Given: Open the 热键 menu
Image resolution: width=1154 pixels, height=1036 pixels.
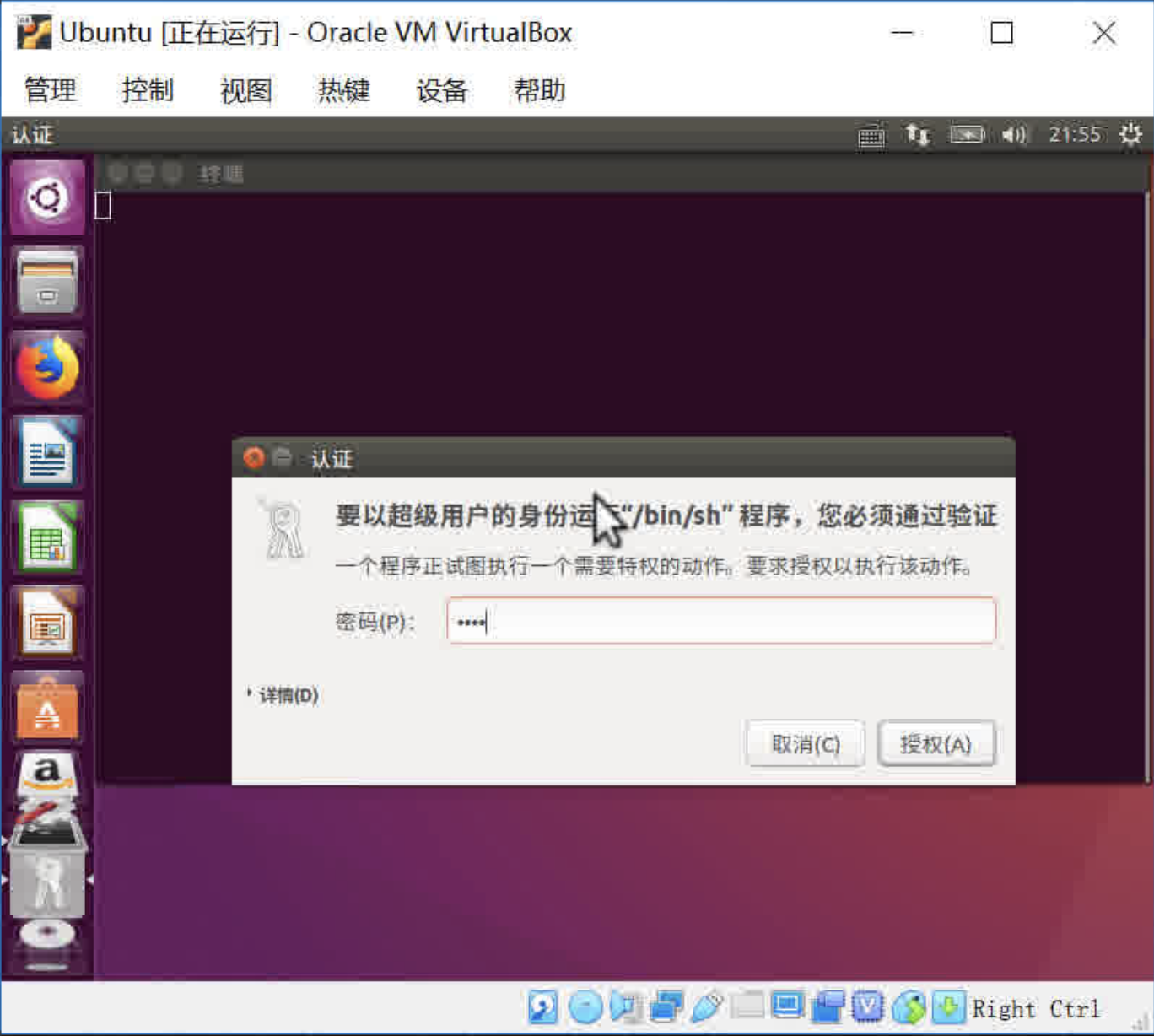Looking at the screenshot, I should pos(343,89).
